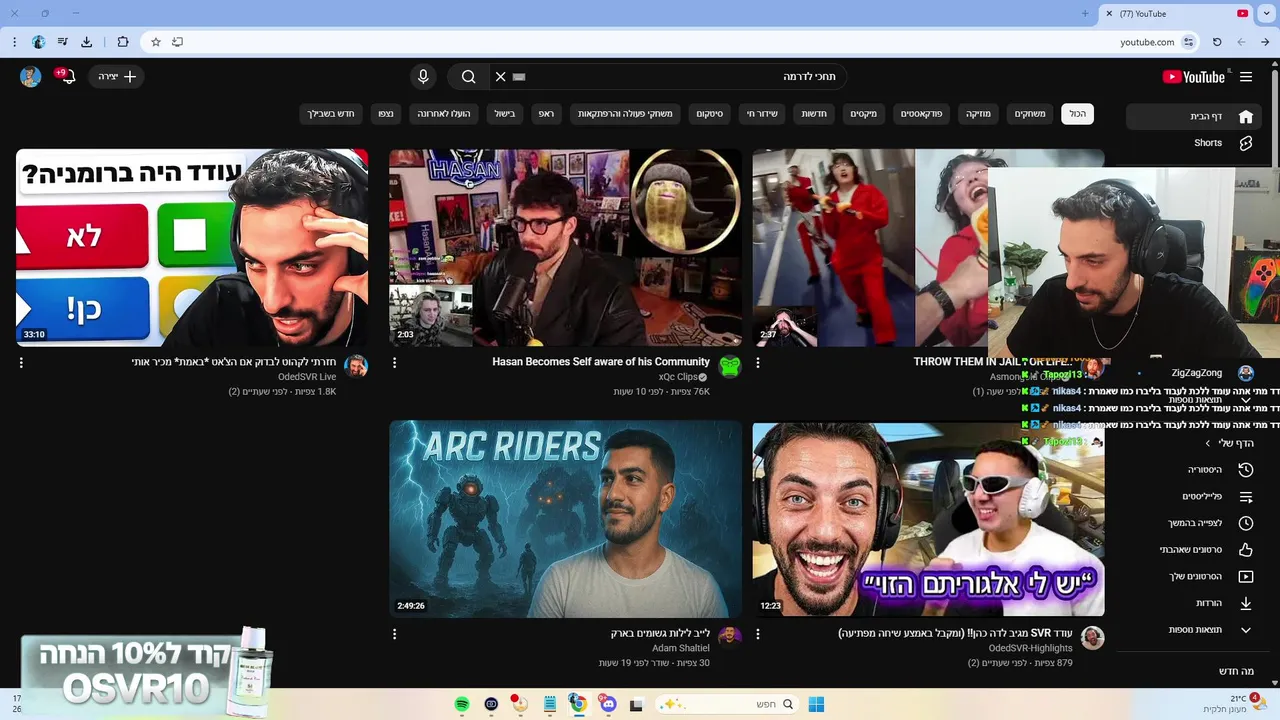Open the ARC RIDERS livestream thumbnail
Image resolution: width=1280 pixels, height=720 pixels.
(566, 519)
